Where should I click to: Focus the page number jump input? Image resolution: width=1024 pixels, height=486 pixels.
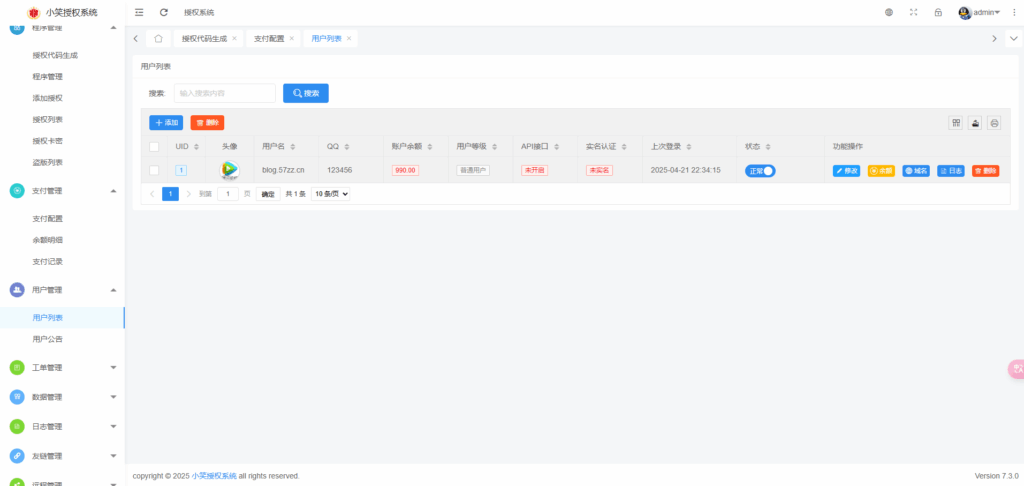[x=228, y=194]
